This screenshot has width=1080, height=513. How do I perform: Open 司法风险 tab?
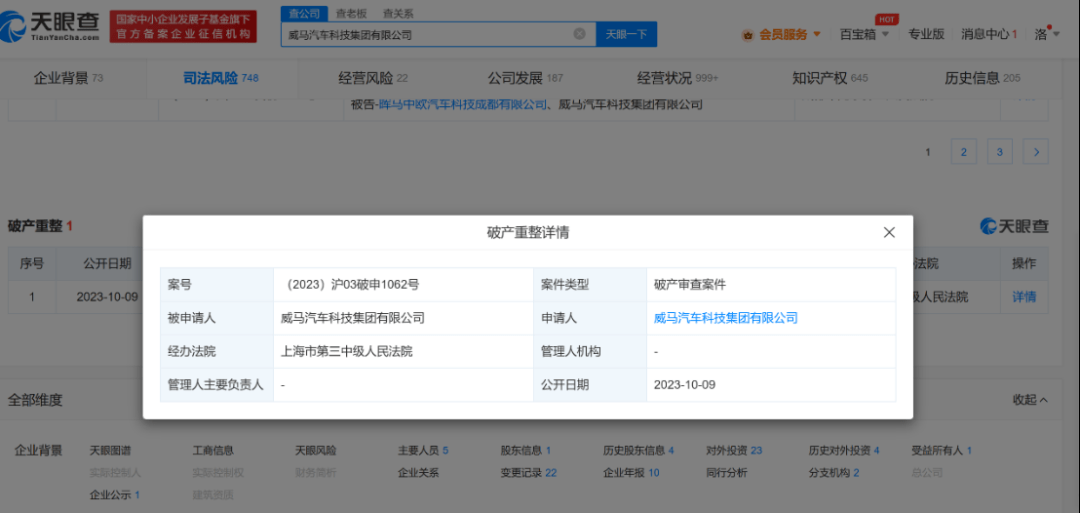point(220,78)
